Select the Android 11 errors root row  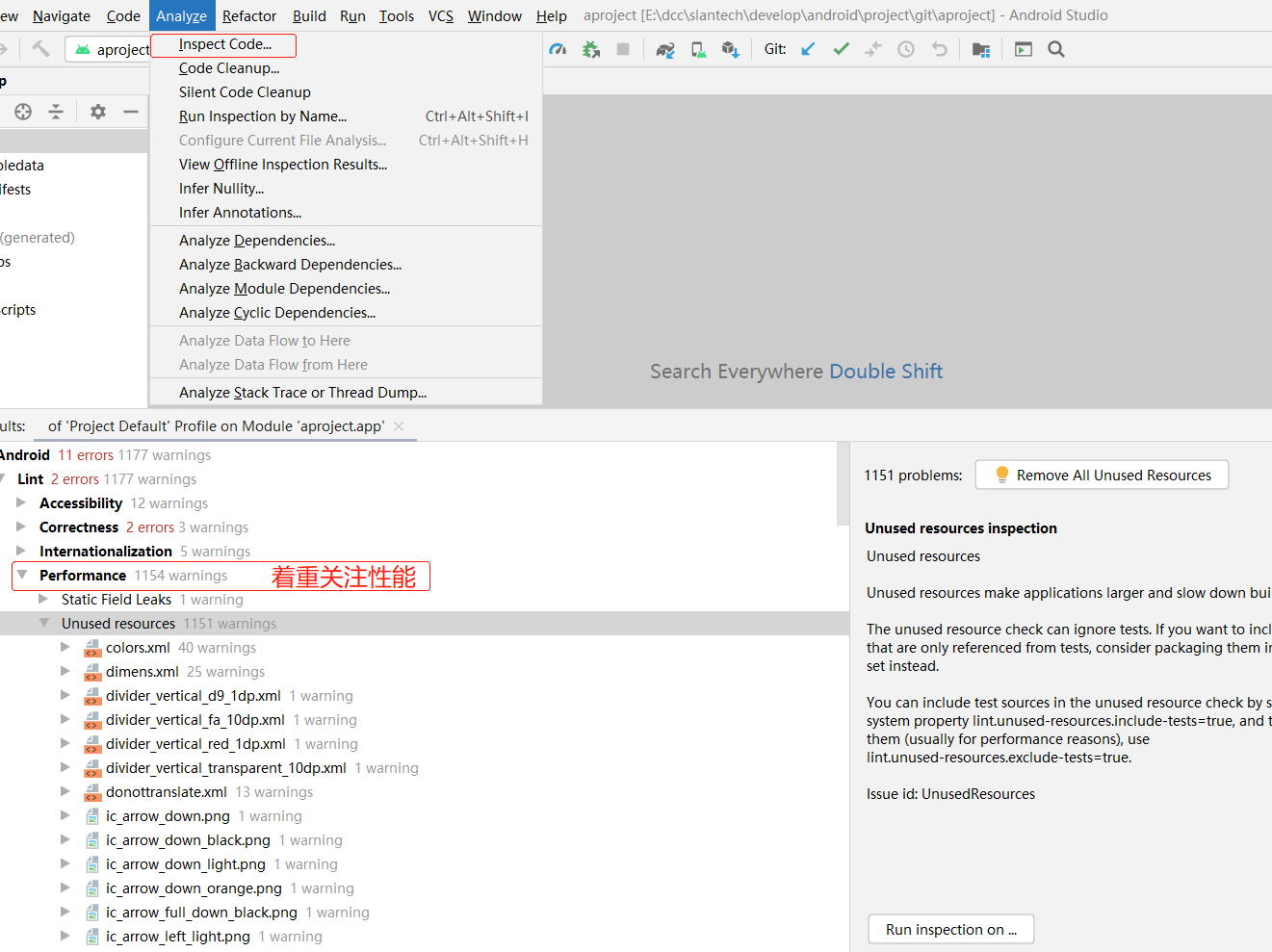coord(419,454)
